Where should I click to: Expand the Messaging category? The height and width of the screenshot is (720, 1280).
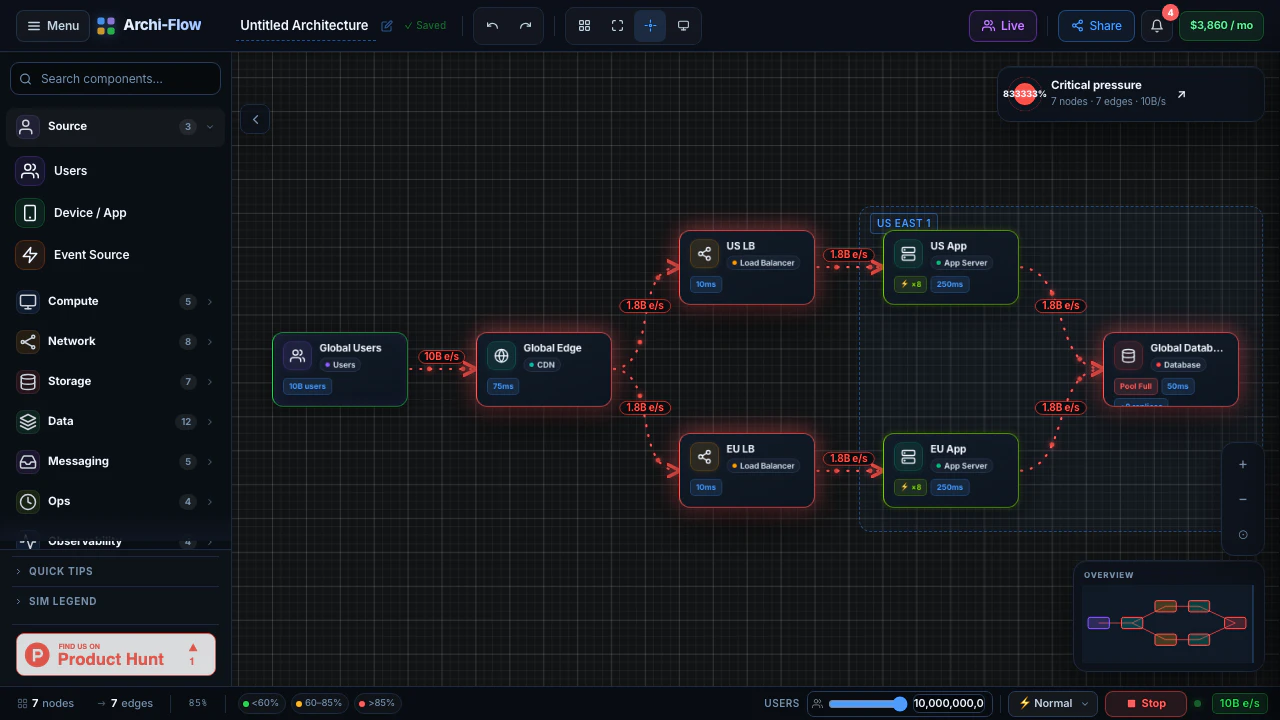(x=115, y=461)
